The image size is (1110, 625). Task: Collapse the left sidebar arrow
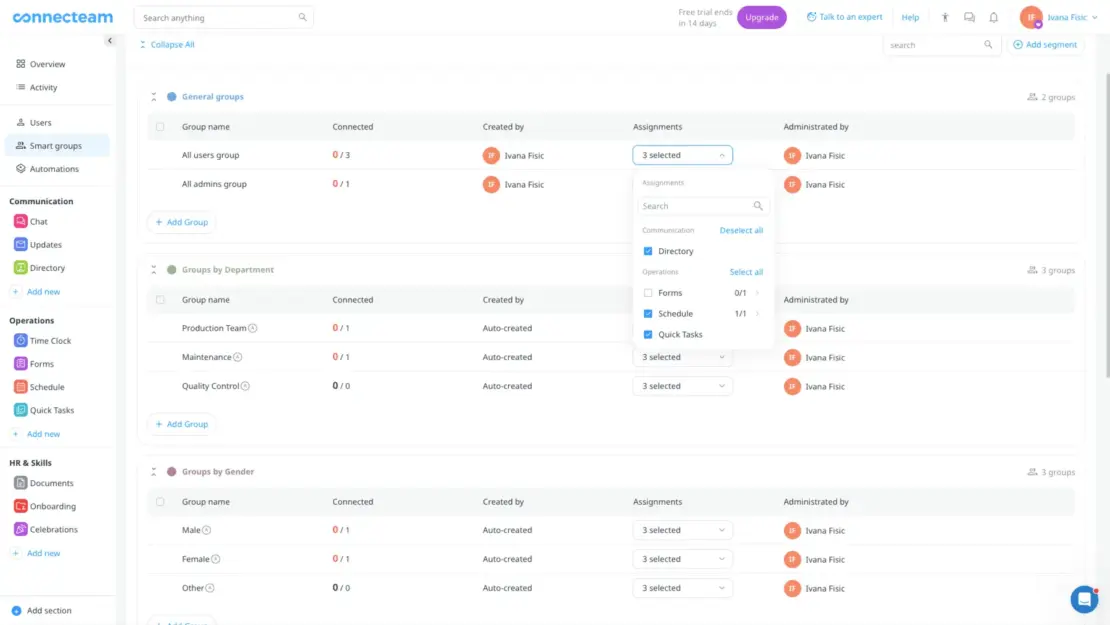point(110,40)
